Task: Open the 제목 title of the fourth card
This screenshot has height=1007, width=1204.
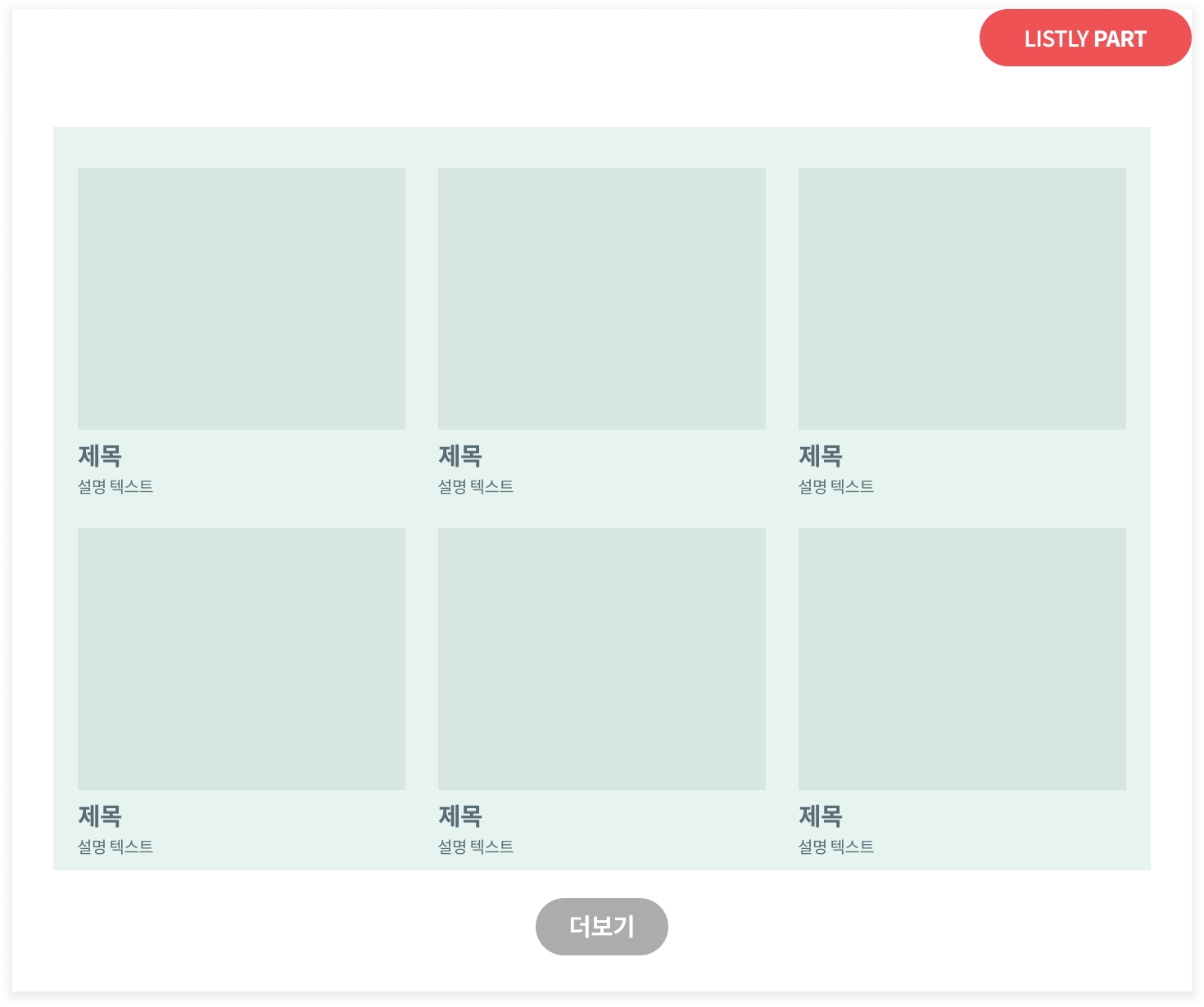Action: point(100,816)
